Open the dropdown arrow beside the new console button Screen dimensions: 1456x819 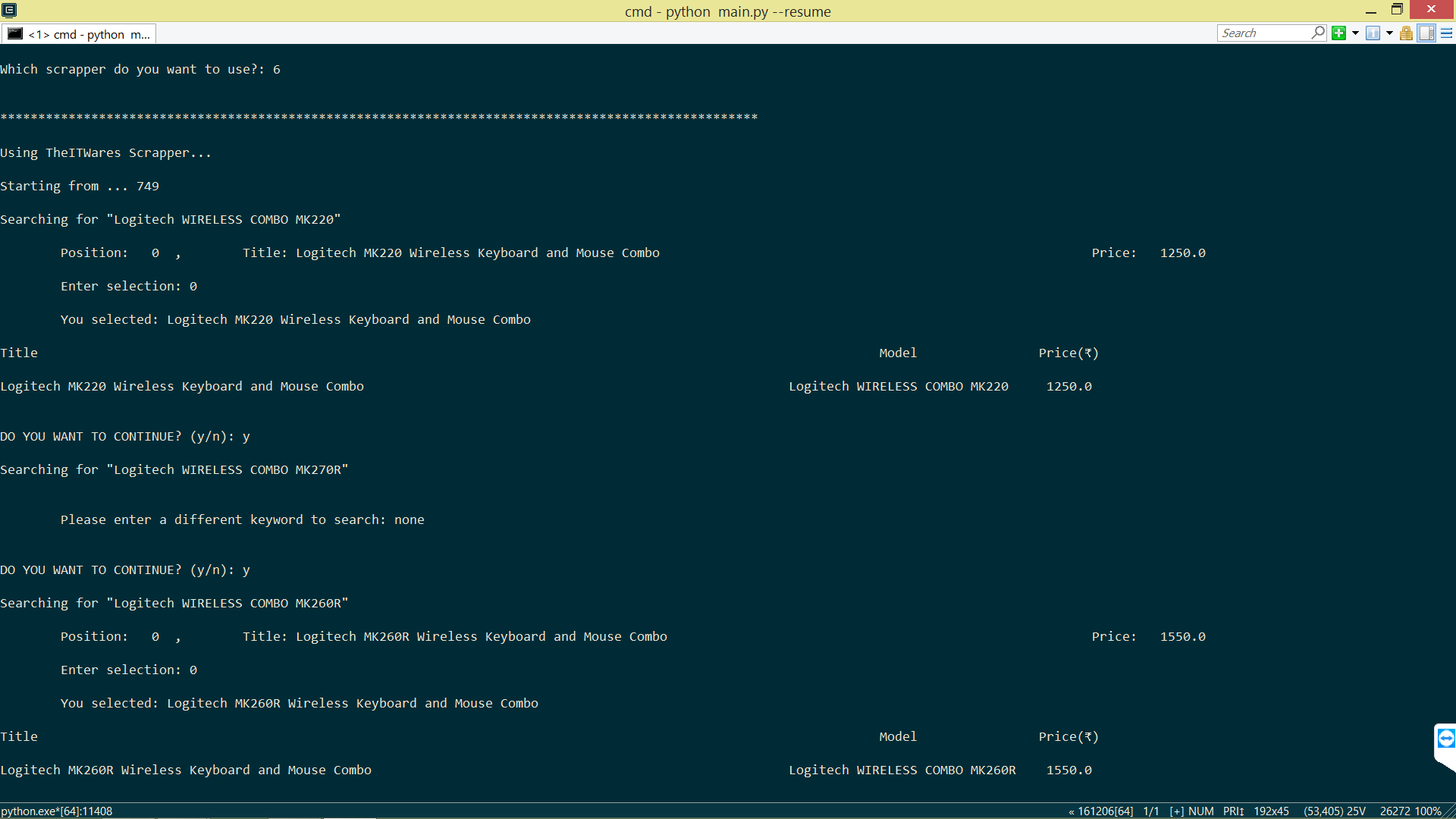click(x=1355, y=33)
